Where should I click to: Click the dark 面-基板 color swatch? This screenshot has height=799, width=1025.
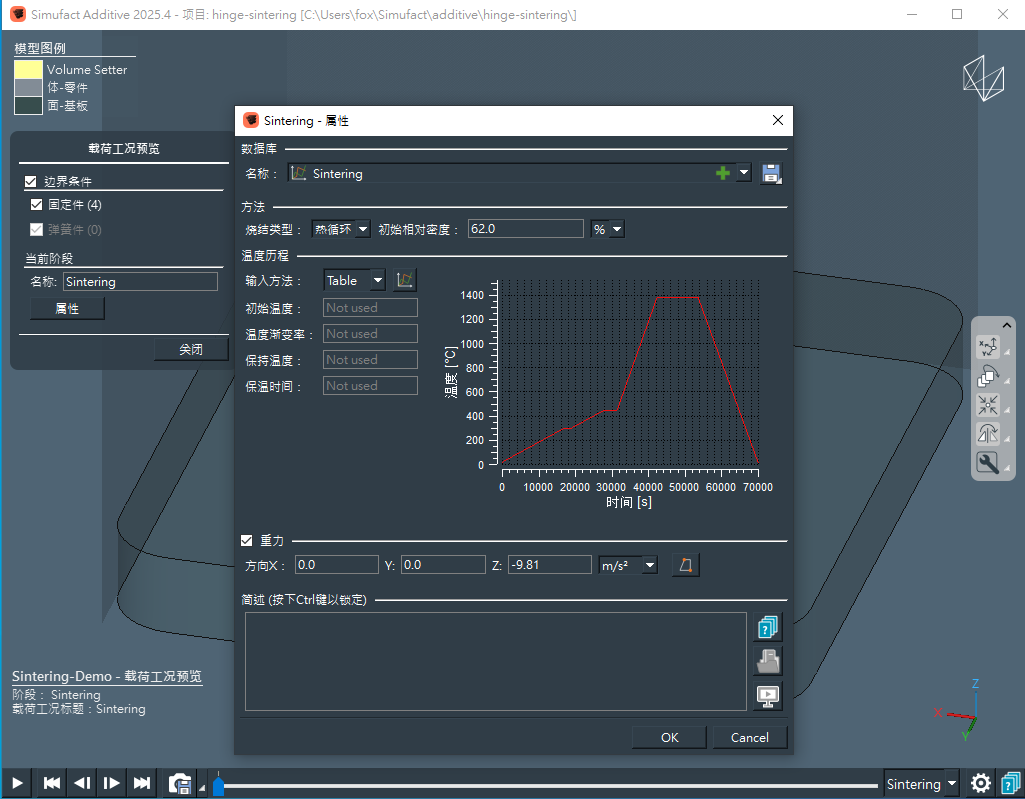28,105
